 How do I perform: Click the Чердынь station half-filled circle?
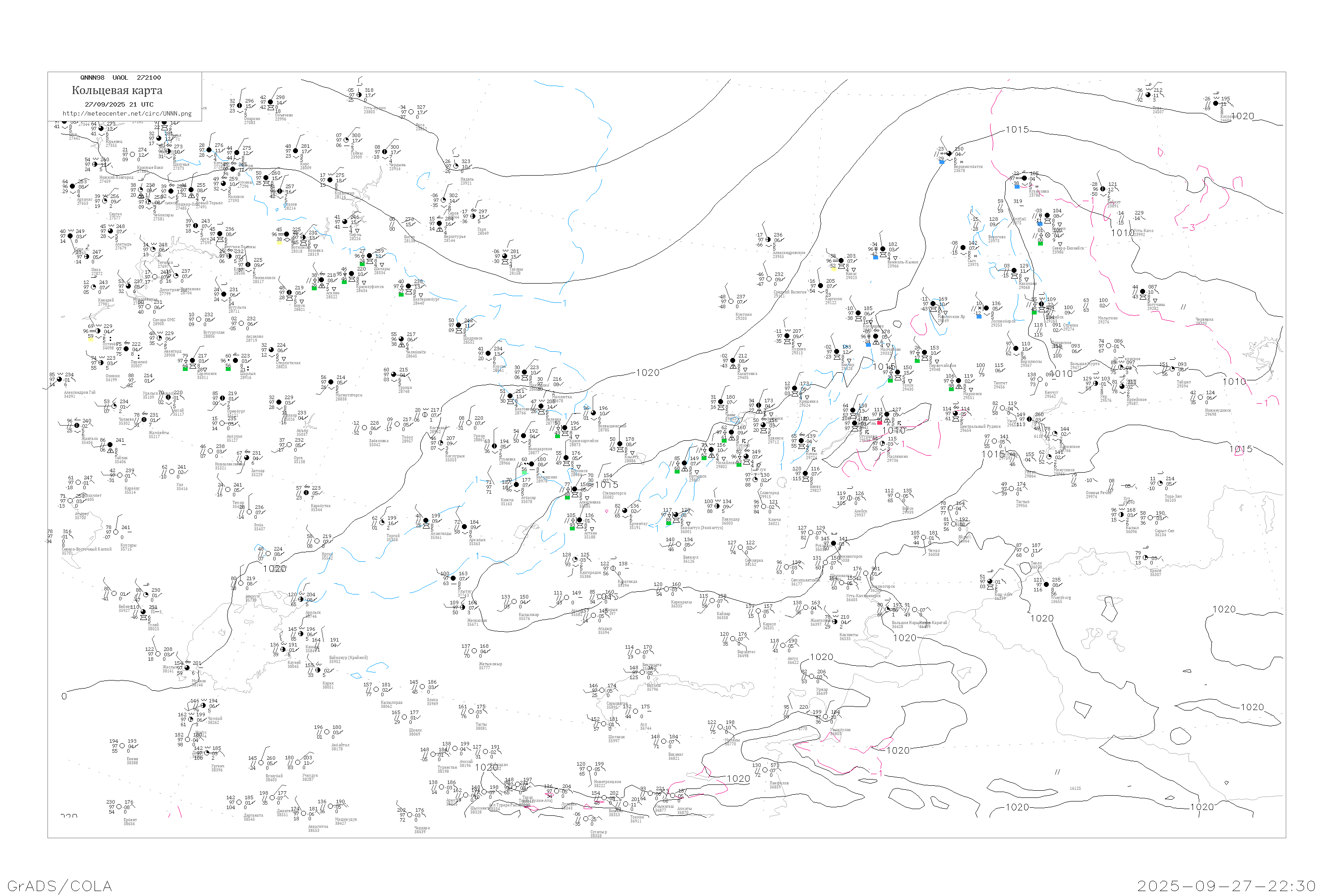(x=385, y=152)
